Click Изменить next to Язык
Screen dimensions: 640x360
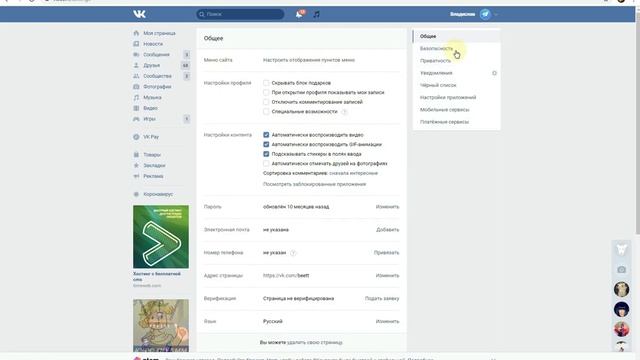(387, 321)
